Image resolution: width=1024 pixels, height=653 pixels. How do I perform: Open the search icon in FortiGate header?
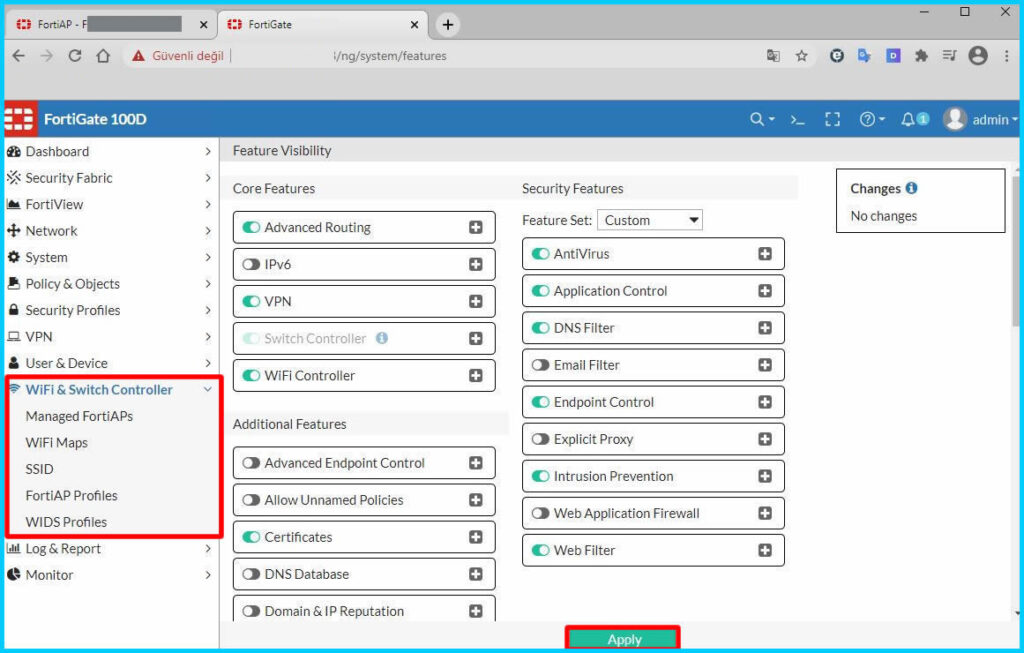coord(757,119)
